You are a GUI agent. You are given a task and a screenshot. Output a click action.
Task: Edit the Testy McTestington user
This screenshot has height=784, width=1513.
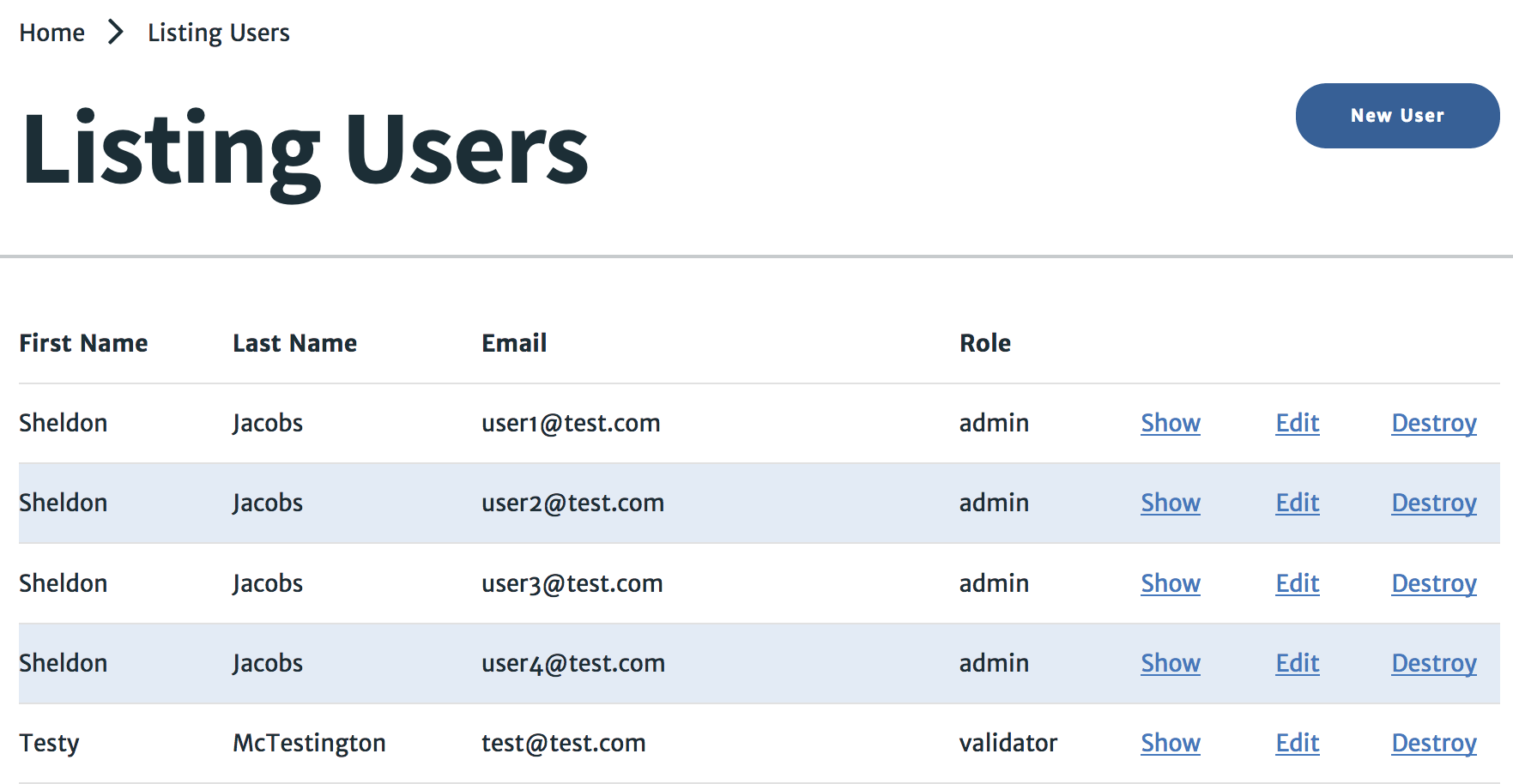[x=1297, y=743]
